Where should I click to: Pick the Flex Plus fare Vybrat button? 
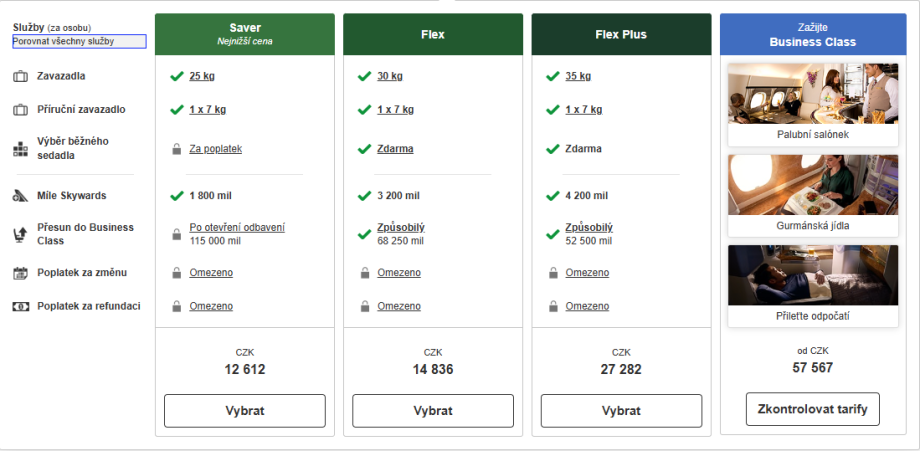click(x=621, y=410)
